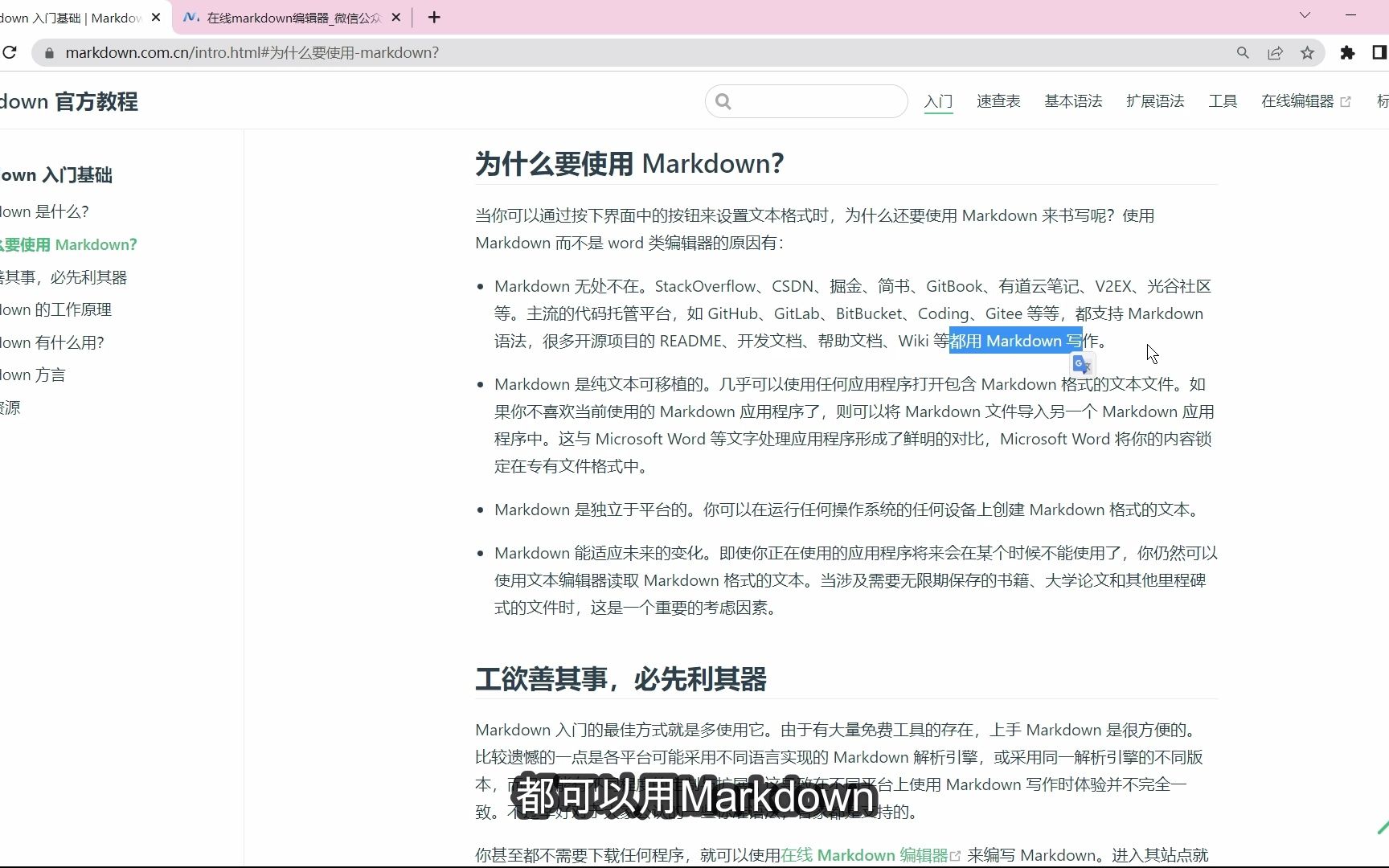Screen dimensions: 1389x868
Task: Bookmark the page with the star icon
Action: tap(1307, 53)
